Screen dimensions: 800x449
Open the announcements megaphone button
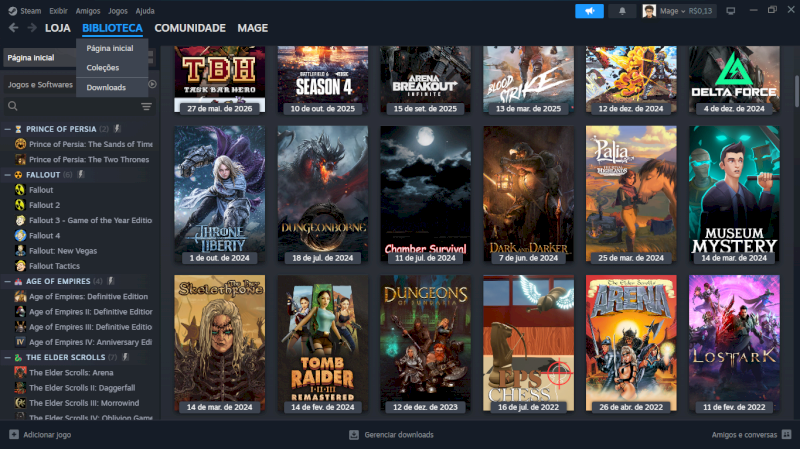coord(589,11)
